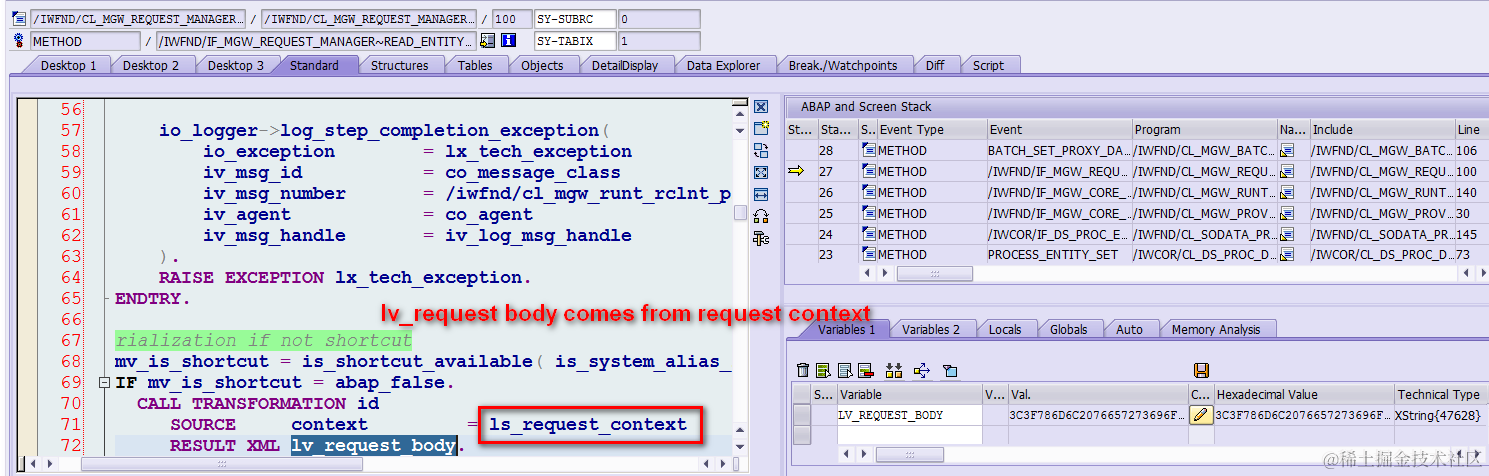Click the tool settings icon beside the editor
Screen dimensions: 1489x476
[761, 238]
